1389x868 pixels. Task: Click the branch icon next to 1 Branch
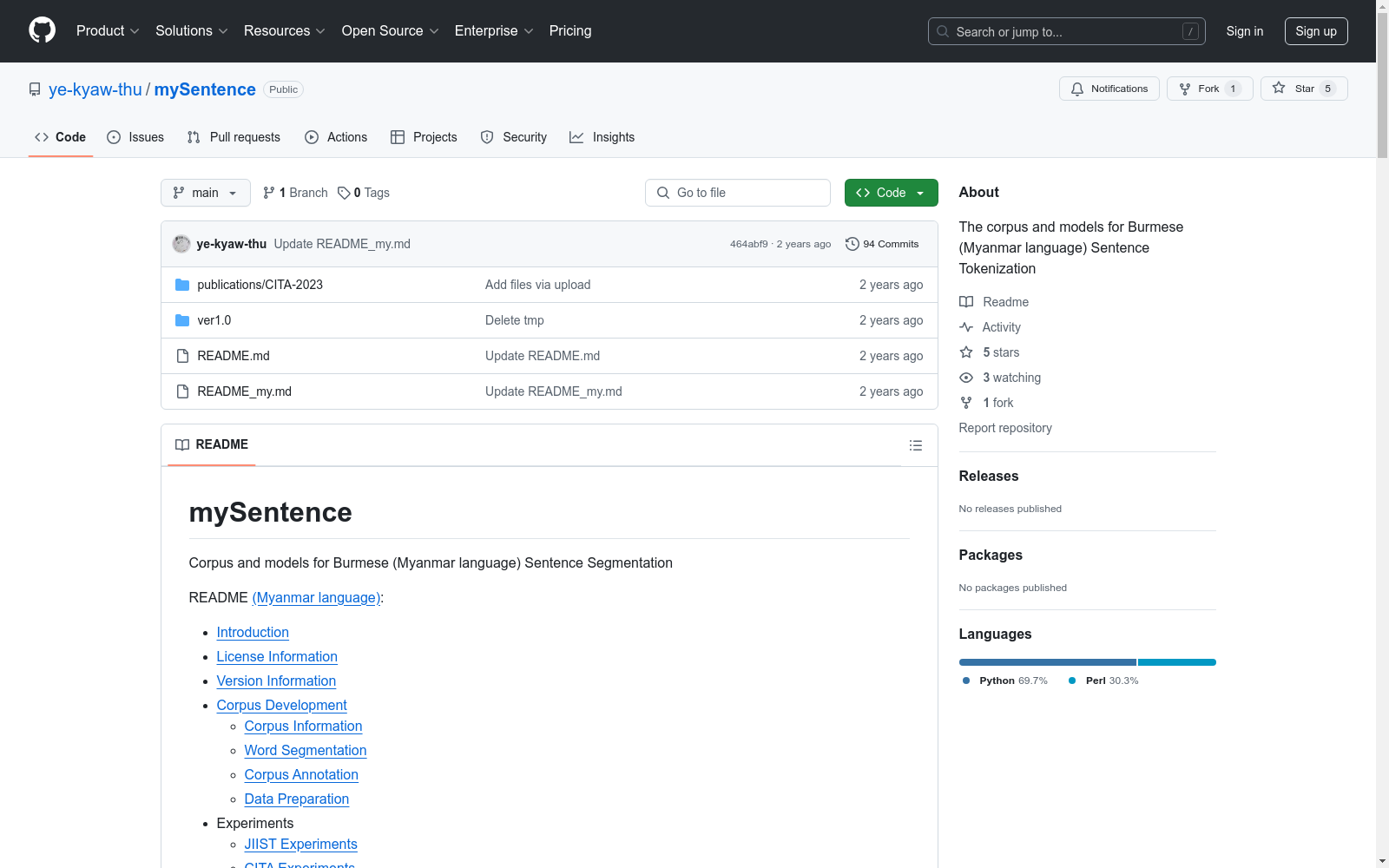[269, 193]
